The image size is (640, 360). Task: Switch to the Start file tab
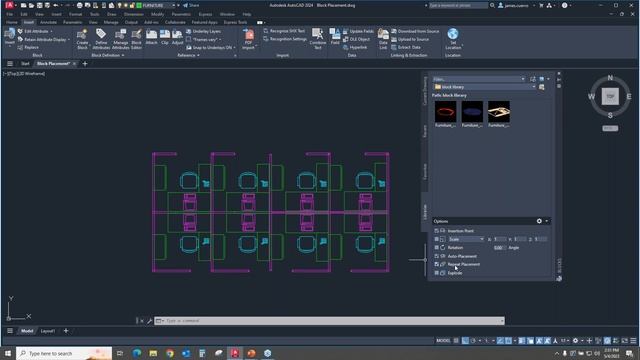(25, 64)
